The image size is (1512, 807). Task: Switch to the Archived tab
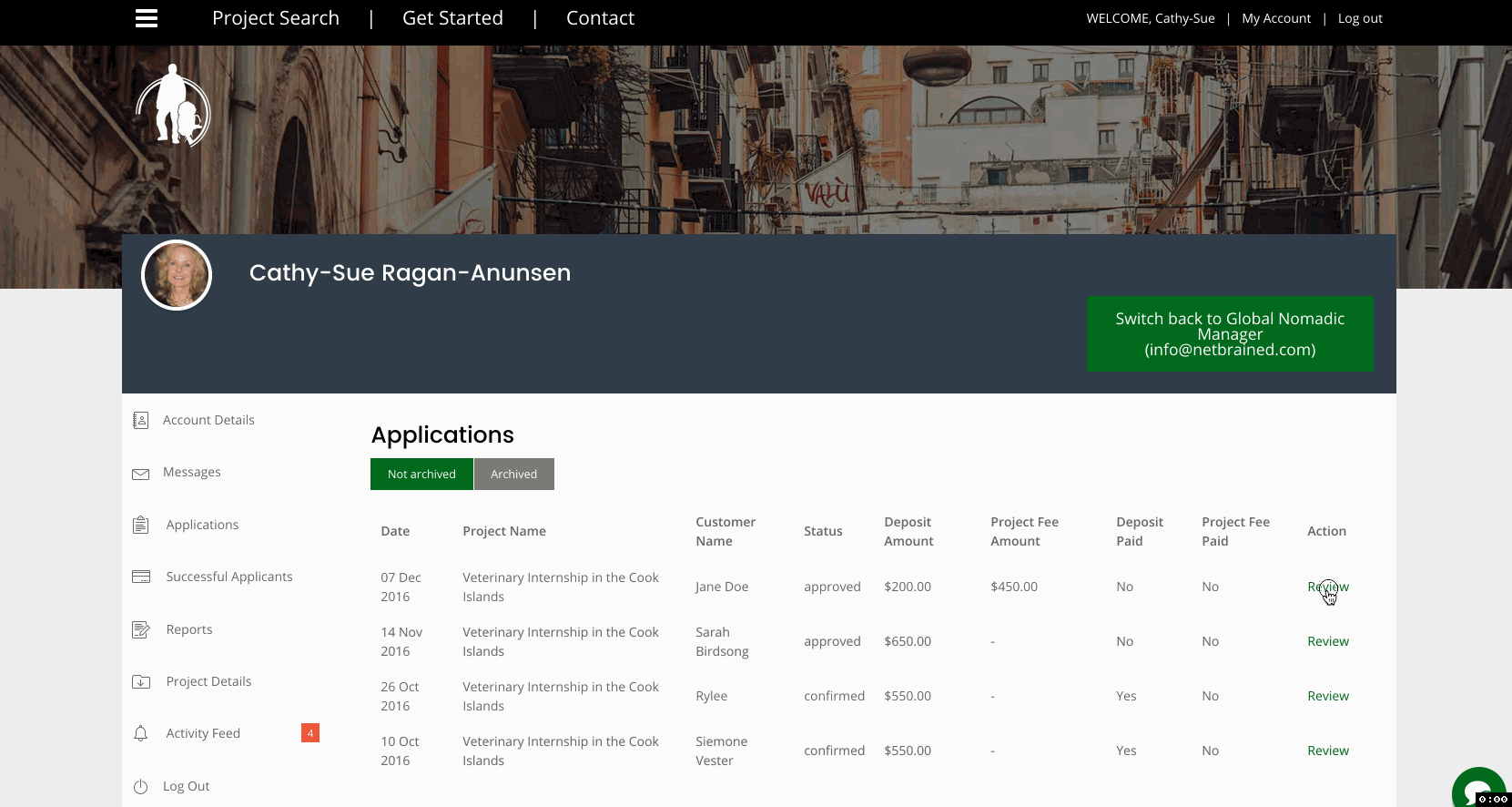coord(513,474)
